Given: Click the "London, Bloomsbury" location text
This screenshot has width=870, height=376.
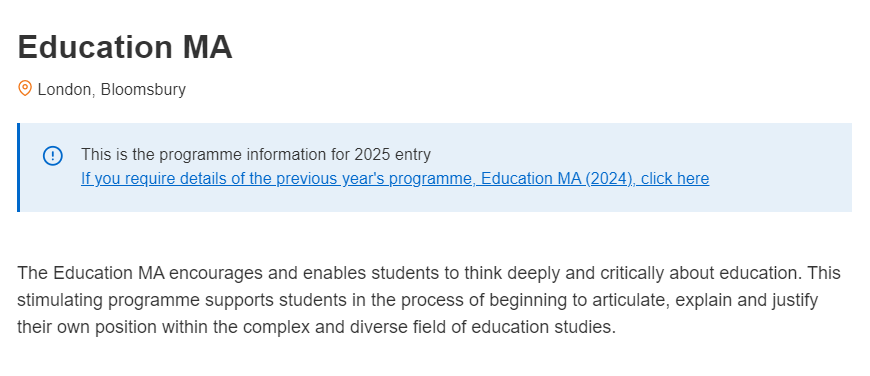Looking at the screenshot, I should [x=112, y=89].
